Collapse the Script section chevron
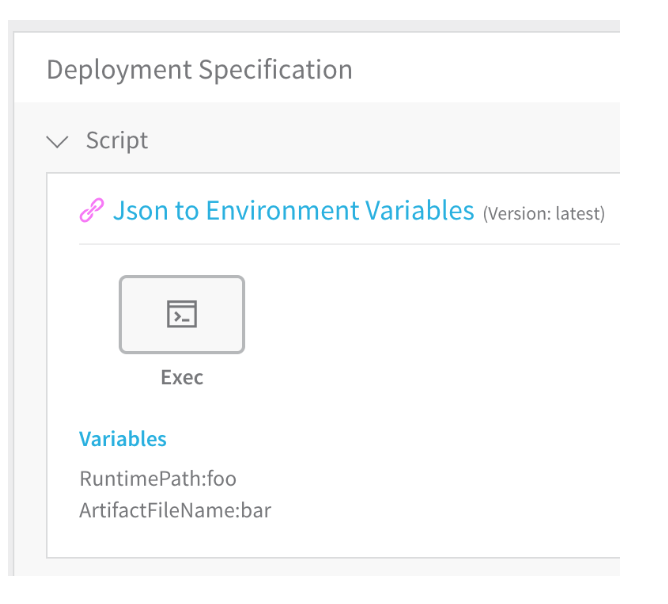Viewport: 668px width, 604px height. pos(57,141)
